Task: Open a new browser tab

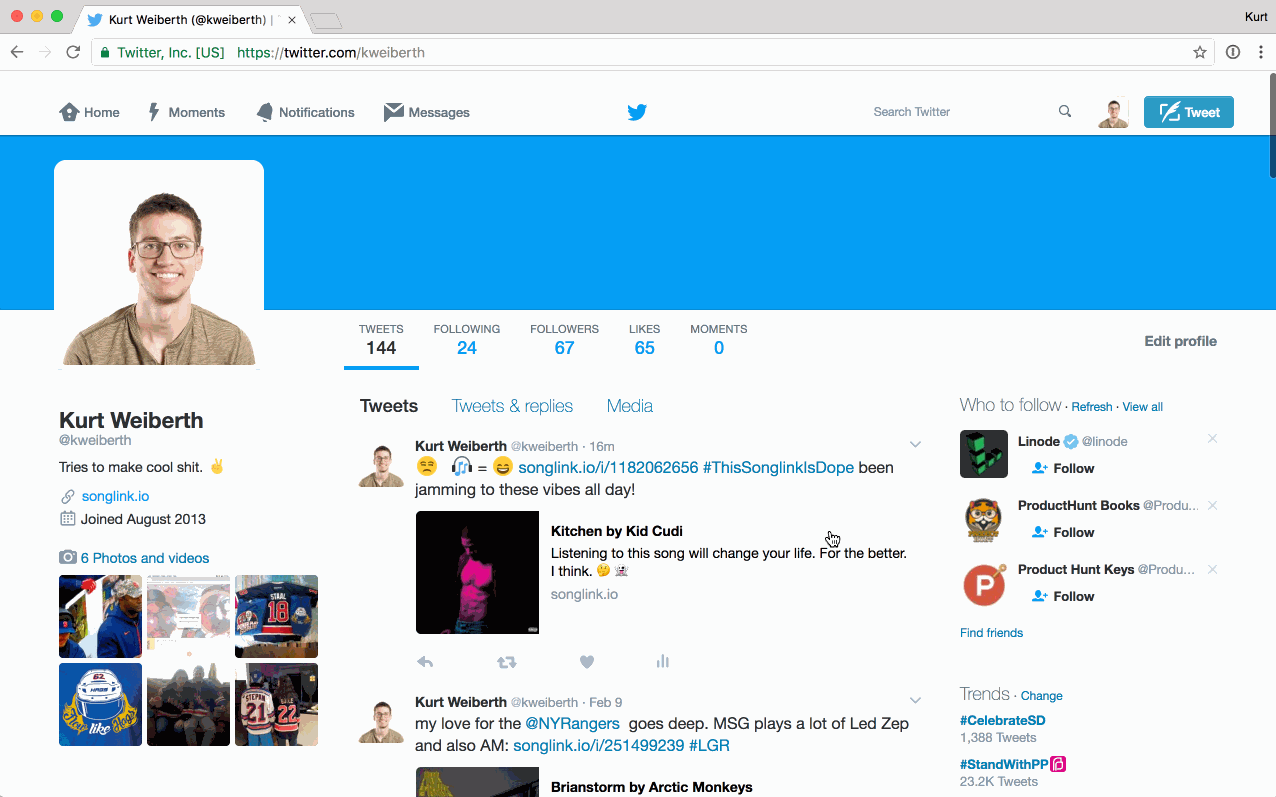Action: [326, 20]
